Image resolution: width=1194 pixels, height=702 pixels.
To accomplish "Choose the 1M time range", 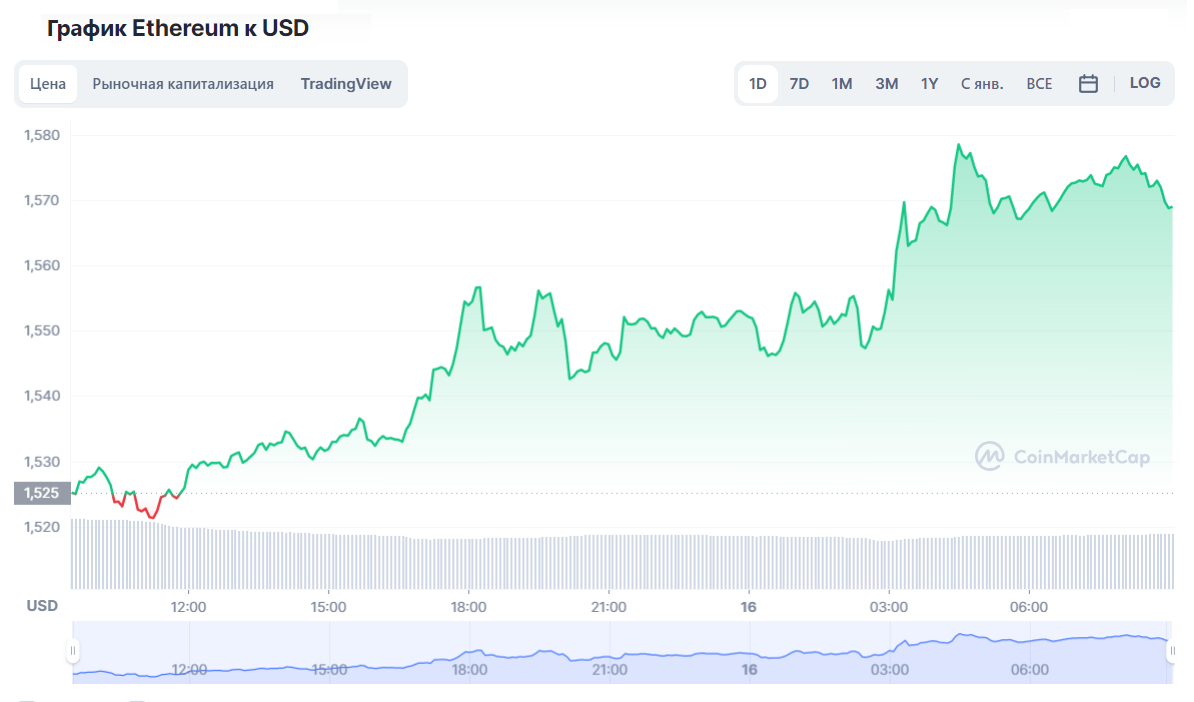I will pyautogui.click(x=842, y=84).
